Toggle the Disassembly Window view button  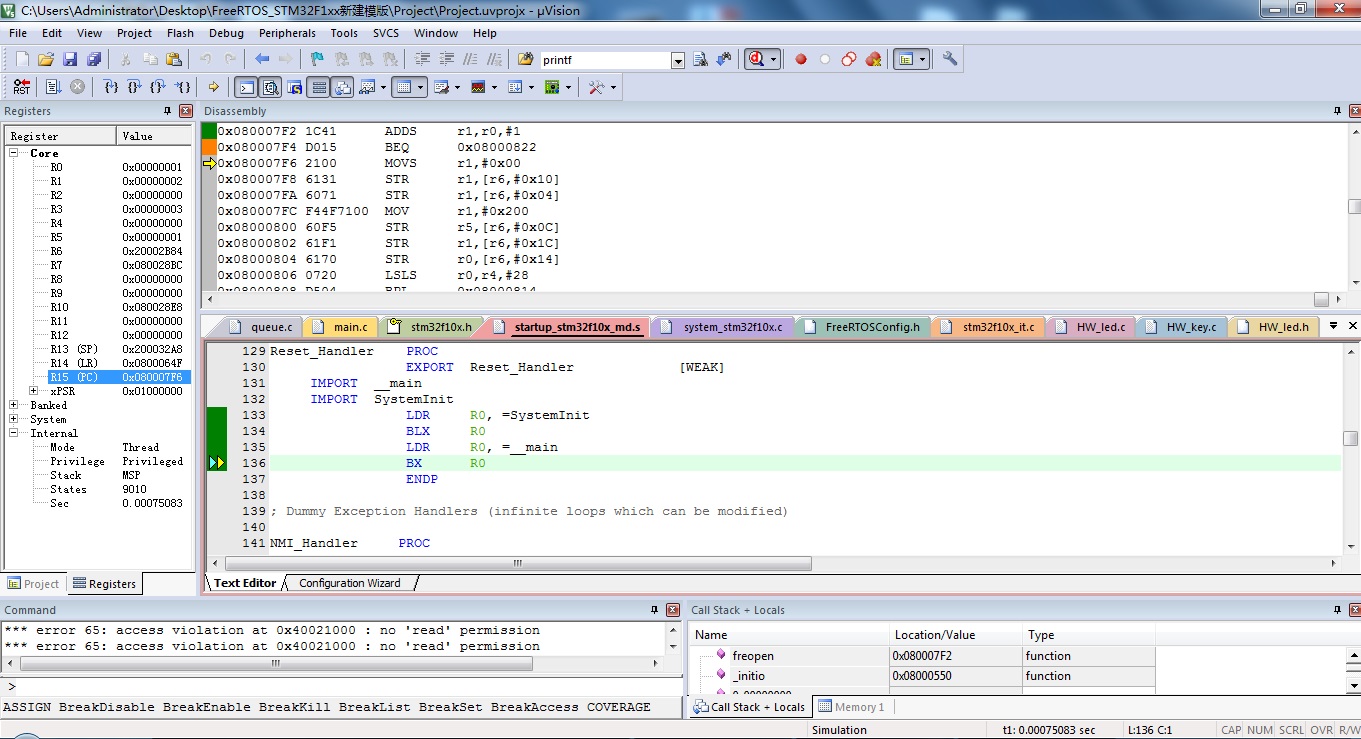pos(270,87)
